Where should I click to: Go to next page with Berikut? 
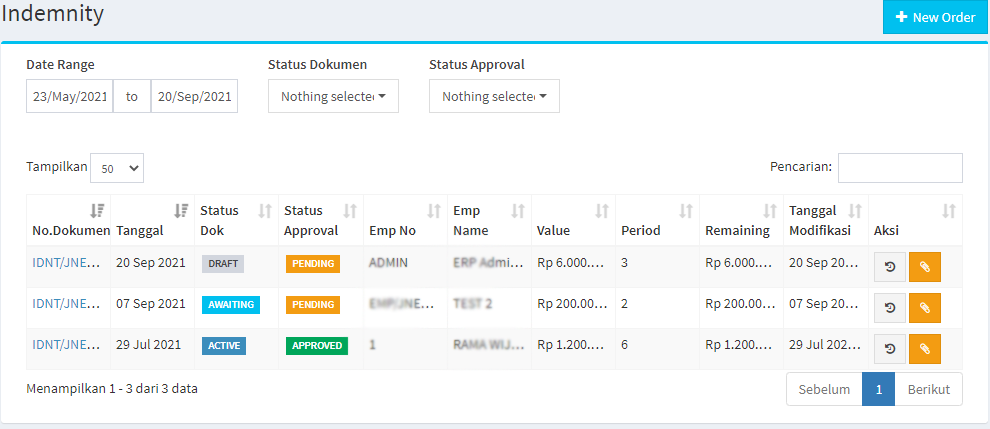click(x=929, y=389)
